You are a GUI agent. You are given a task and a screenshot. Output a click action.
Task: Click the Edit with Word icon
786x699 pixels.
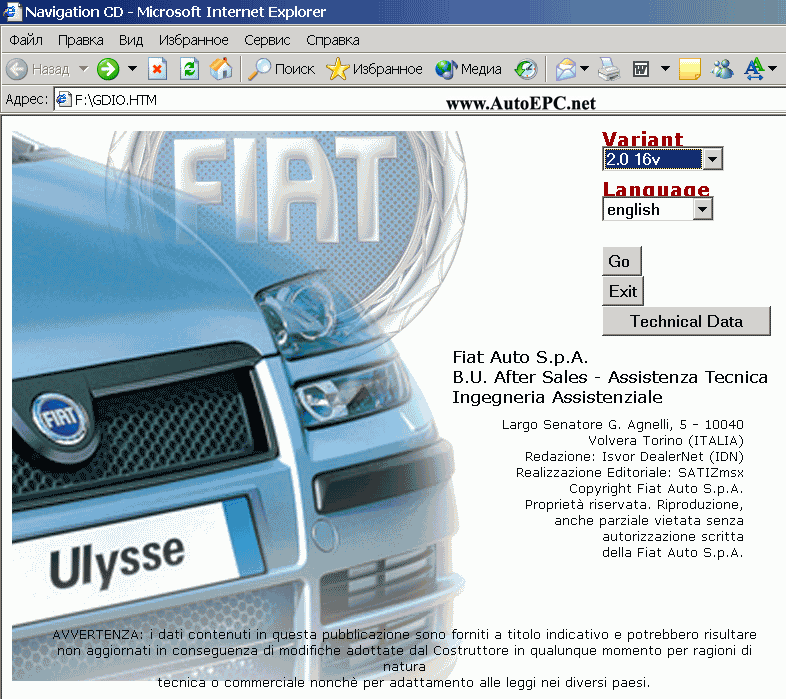(x=641, y=69)
